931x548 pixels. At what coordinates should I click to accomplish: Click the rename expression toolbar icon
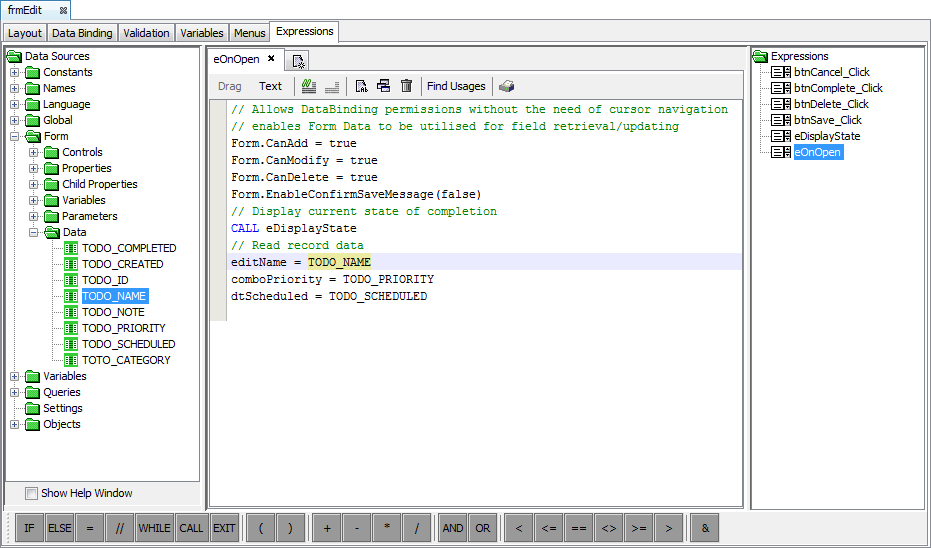(362, 86)
